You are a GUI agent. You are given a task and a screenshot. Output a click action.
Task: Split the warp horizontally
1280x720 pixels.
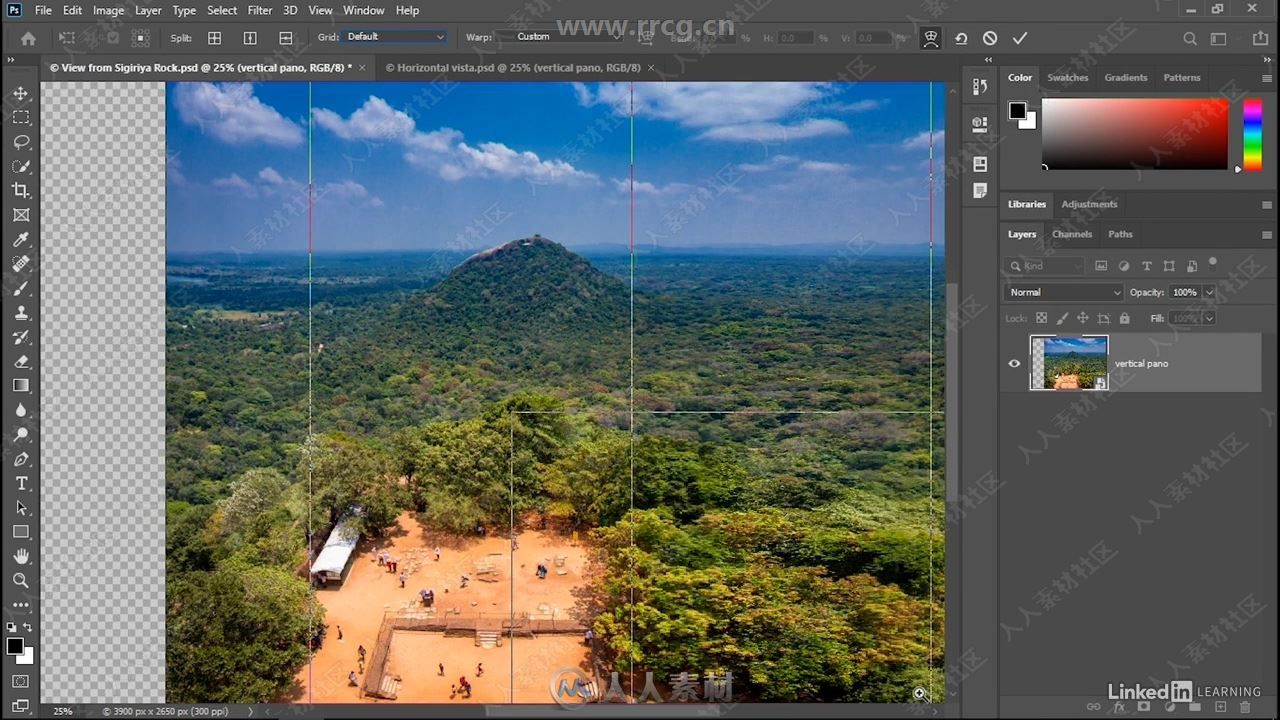coord(286,38)
